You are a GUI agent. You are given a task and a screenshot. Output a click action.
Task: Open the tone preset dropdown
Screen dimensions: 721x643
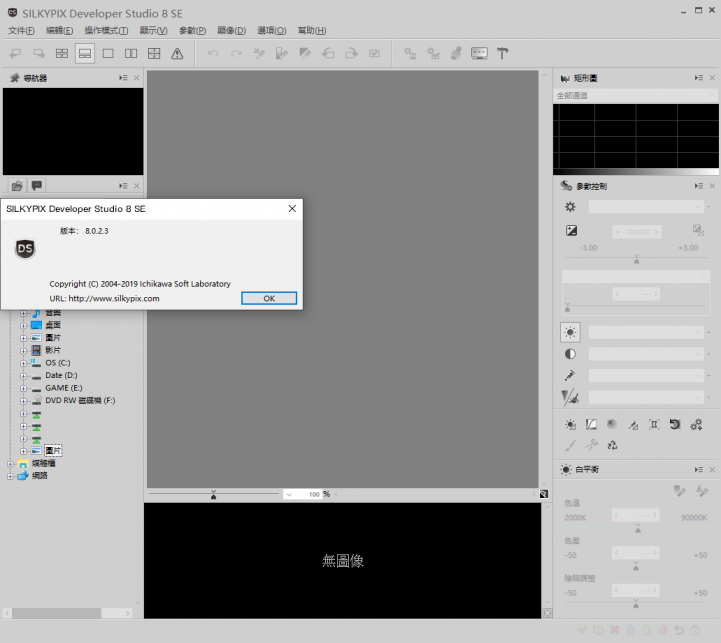pyautogui.click(x=646, y=354)
